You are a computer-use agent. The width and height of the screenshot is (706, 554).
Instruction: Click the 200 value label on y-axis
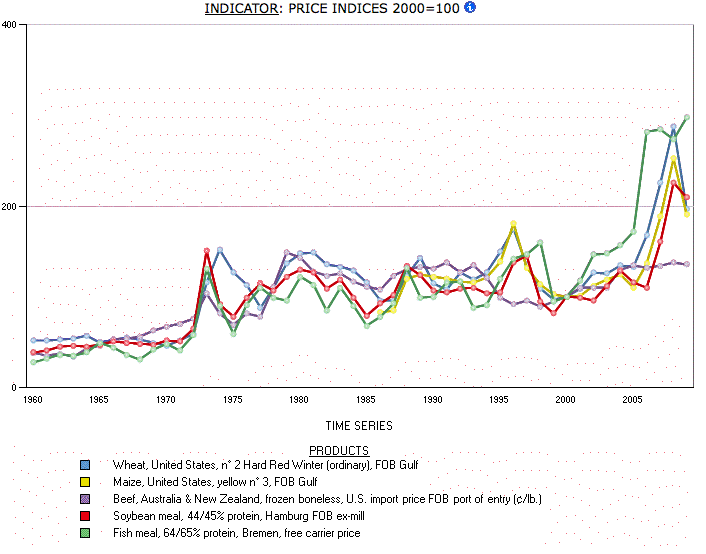click(x=9, y=206)
